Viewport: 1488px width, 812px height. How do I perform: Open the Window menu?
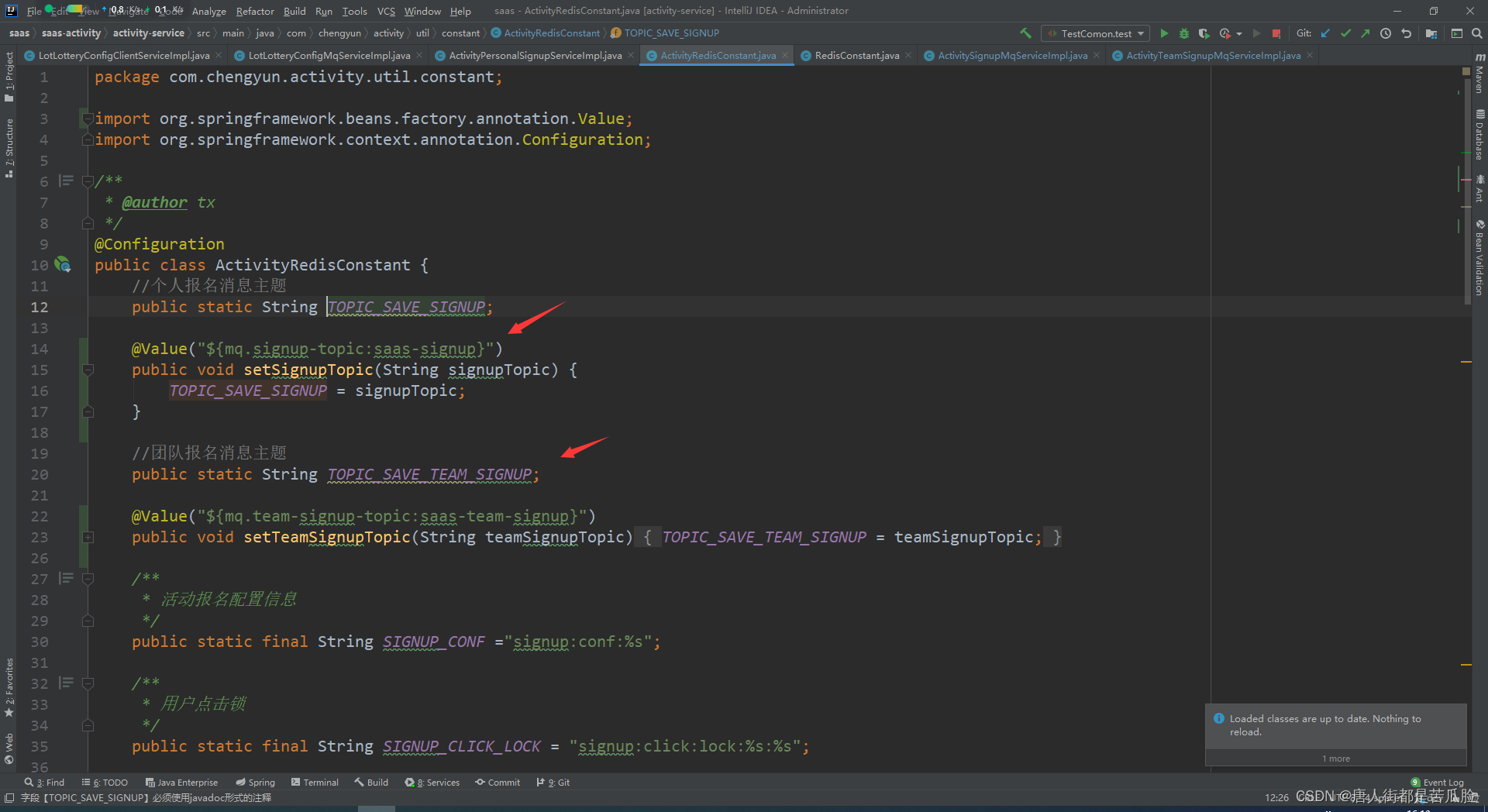pos(422,11)
